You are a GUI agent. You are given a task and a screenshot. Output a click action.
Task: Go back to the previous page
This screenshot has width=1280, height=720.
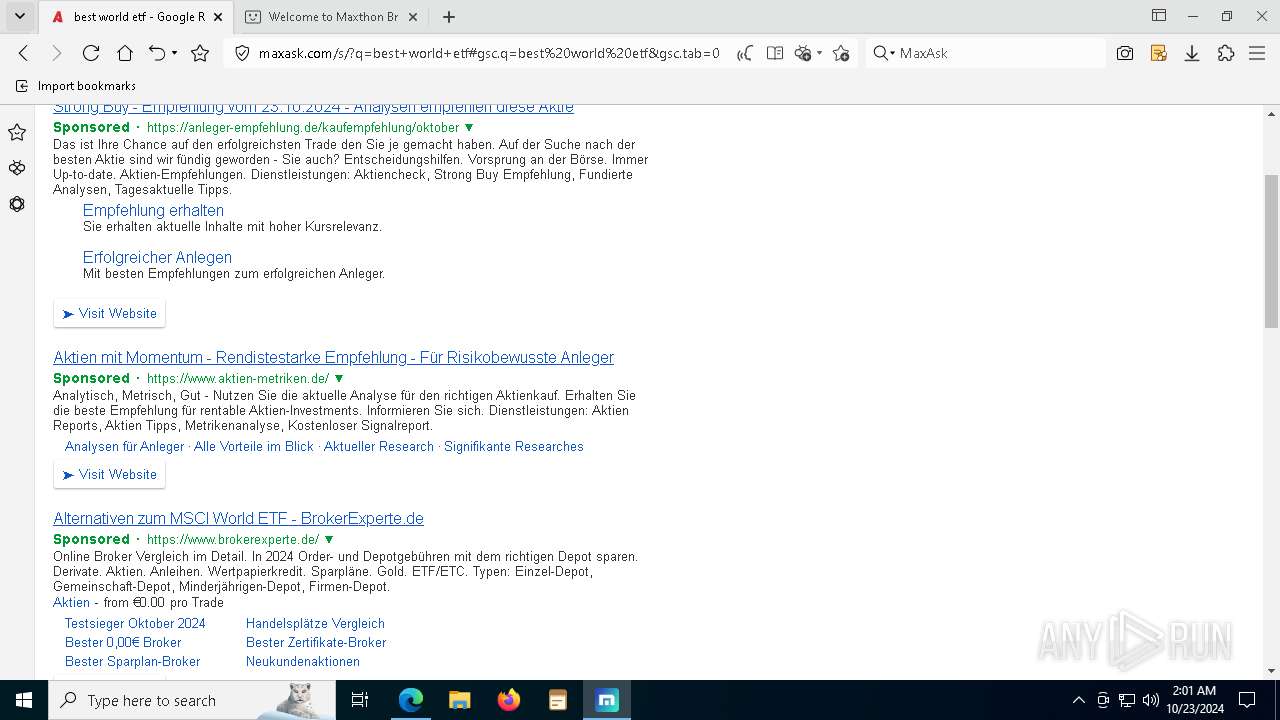[24, 53]
